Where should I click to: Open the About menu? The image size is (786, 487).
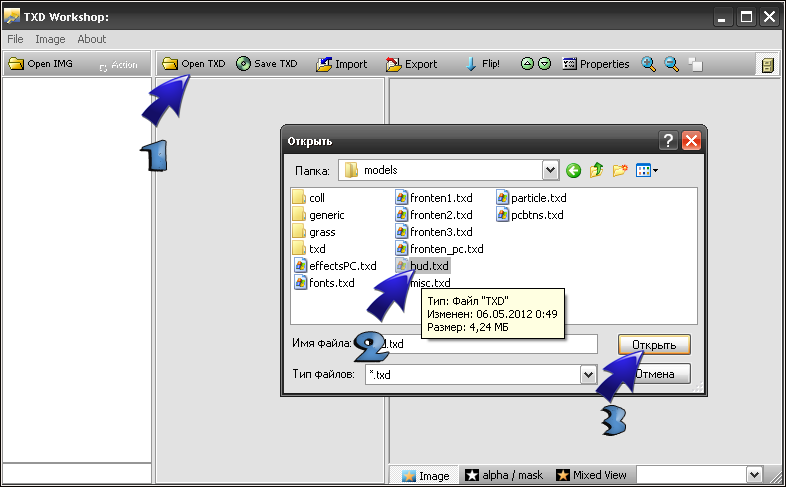coord(92,39)
